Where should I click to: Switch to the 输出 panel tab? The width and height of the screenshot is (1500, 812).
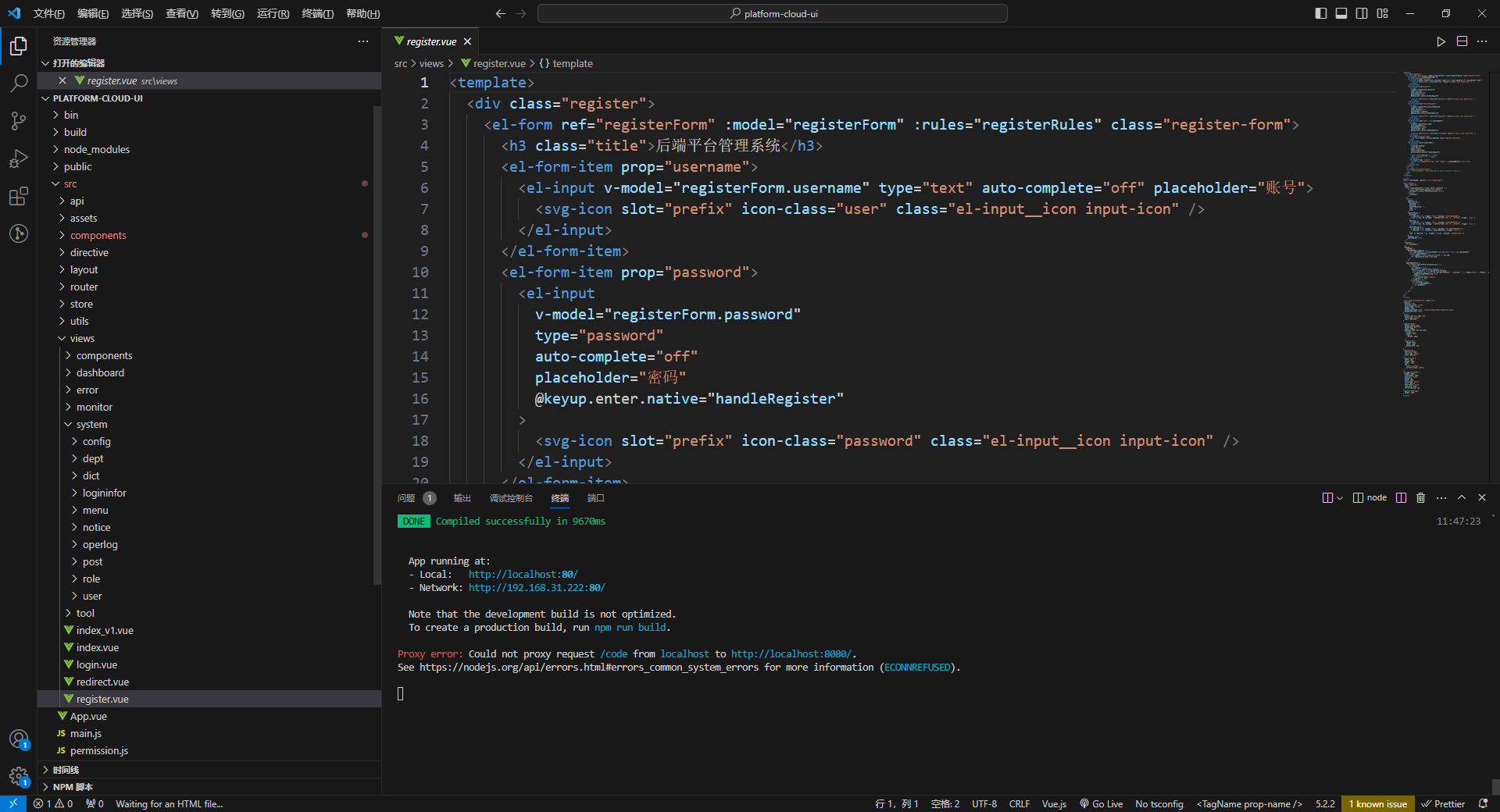click(x=462, y=498)
